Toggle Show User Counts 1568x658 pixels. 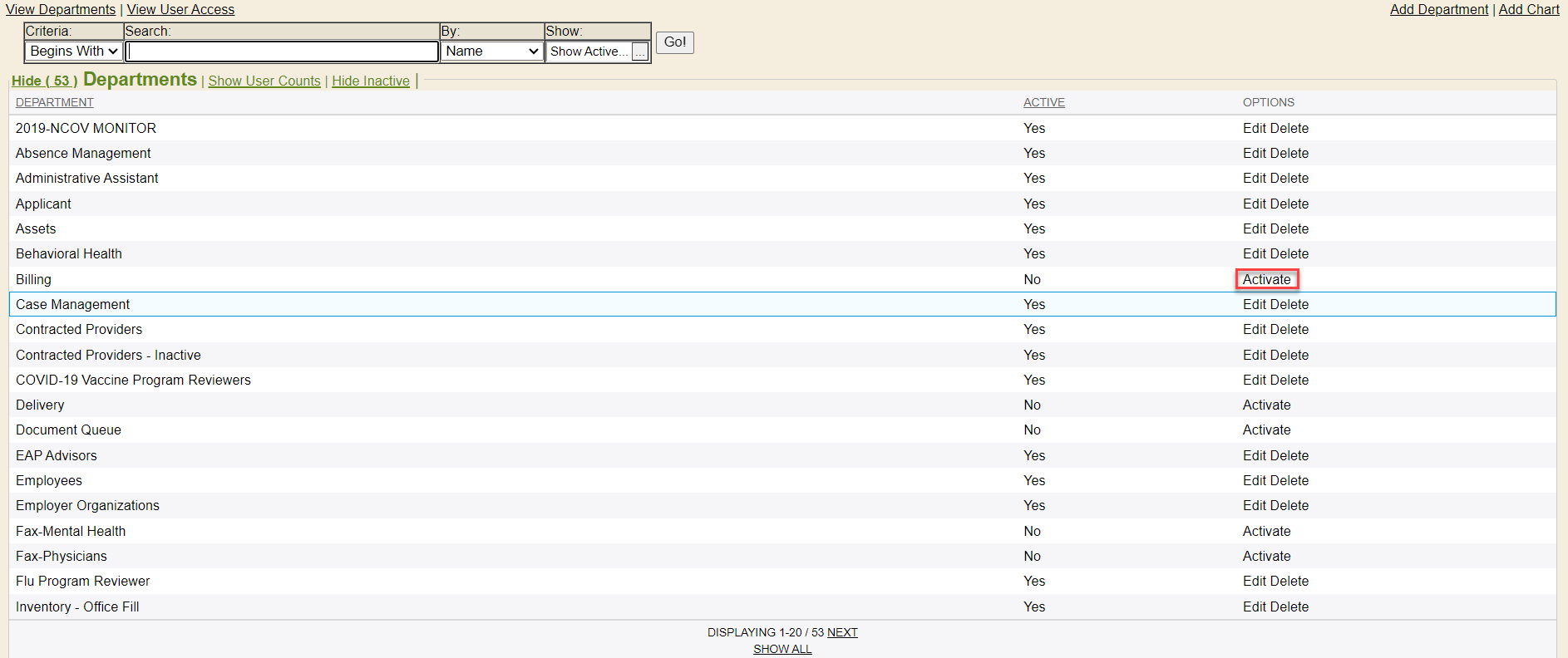(264, 81)
